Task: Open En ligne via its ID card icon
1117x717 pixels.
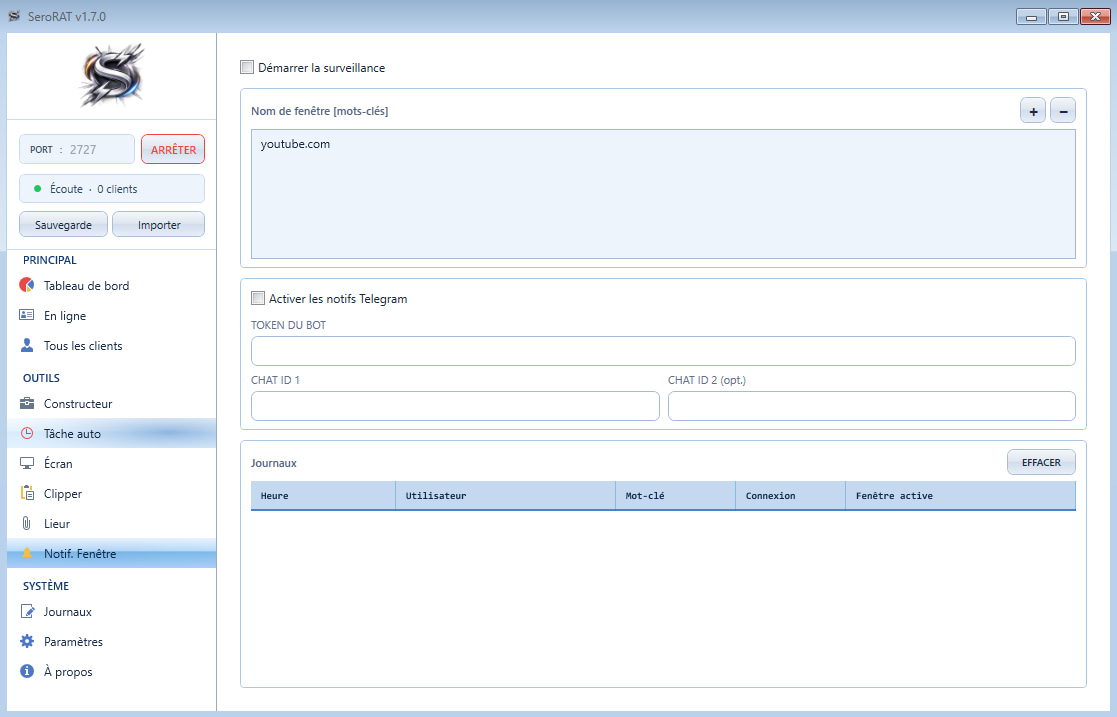Action: (27, 315)
